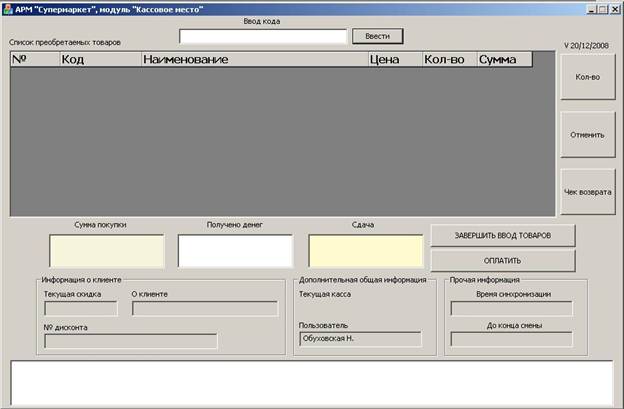The width and height of the screenshot is (624, 409).
Task: Click the Кол-во button on the right
Action: coord(588,77)
